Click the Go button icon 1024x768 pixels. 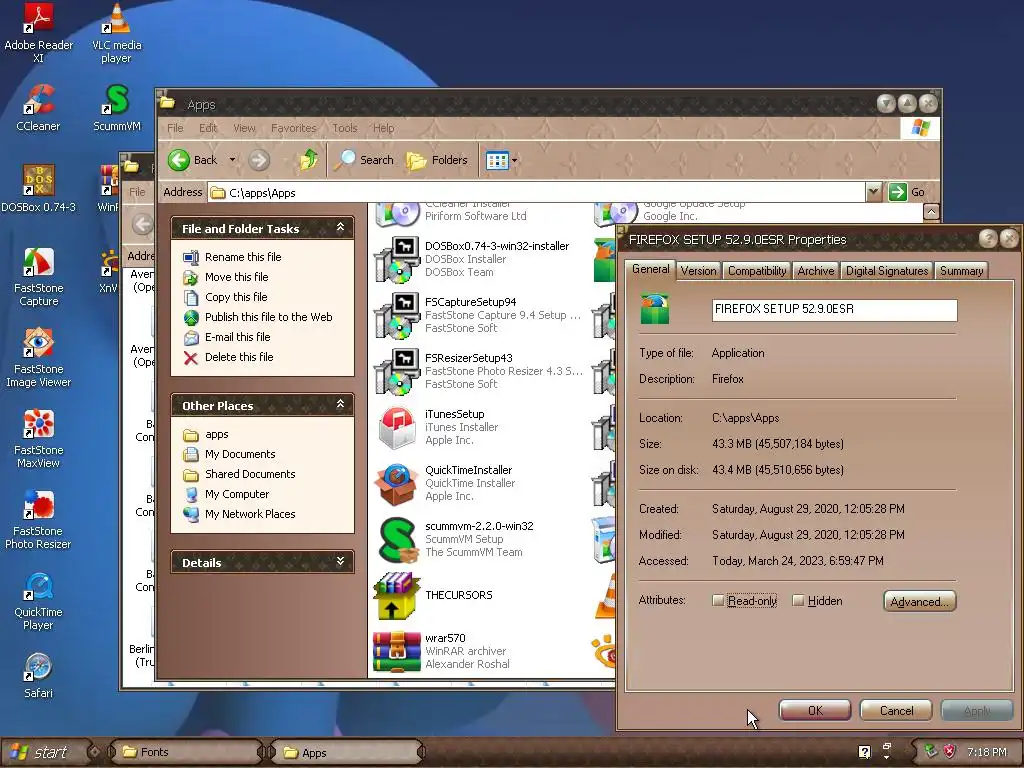tap(898, 192)
